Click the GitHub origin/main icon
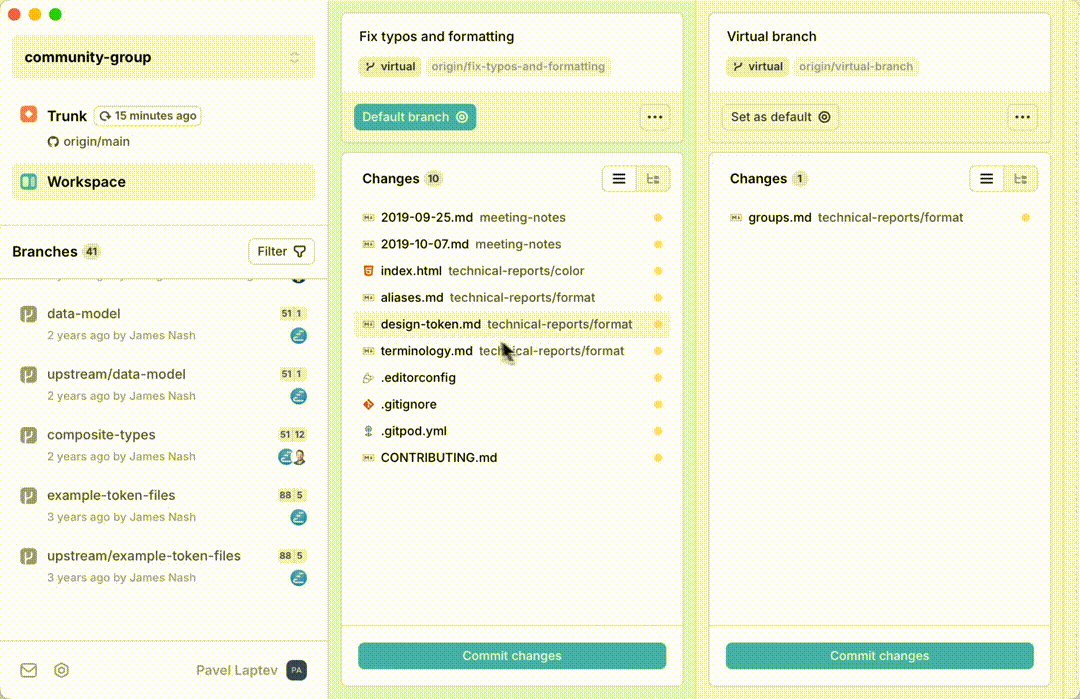This screenshot has height=699, width=1080. tap(53, 142)
